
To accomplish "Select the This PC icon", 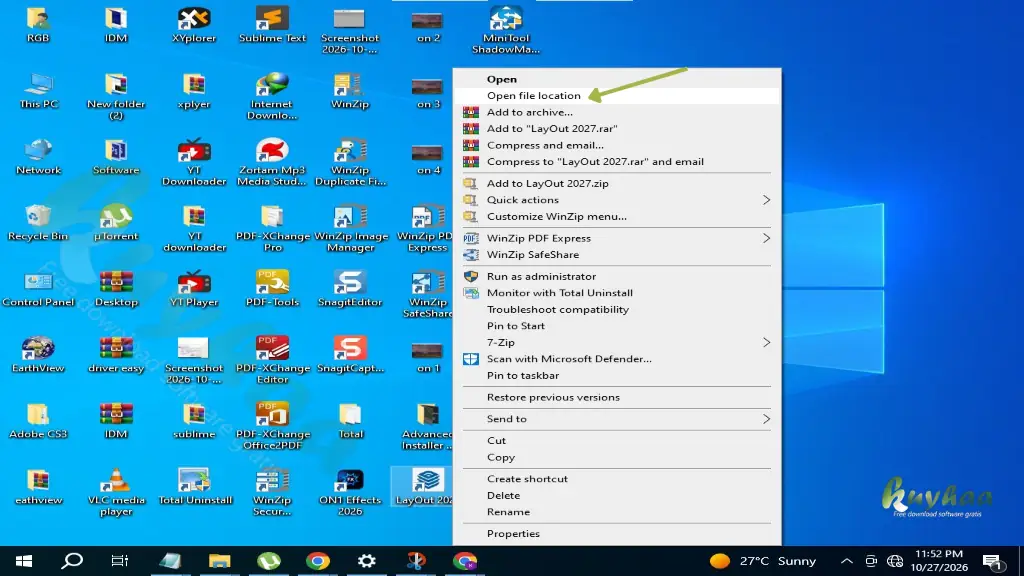I will coord(38,91).
